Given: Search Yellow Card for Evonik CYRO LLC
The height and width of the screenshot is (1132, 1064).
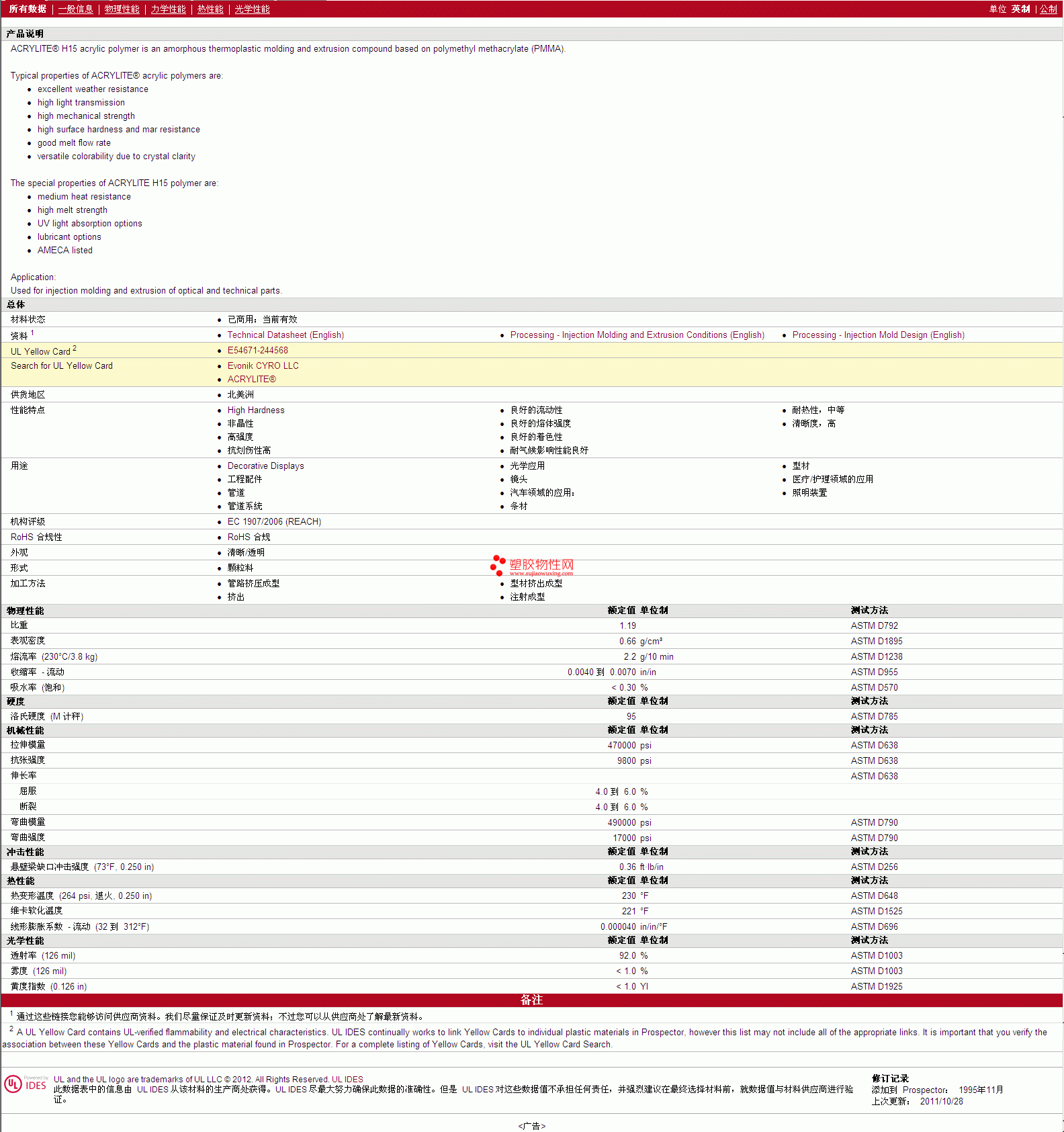Looking at the screenshot, I should [263, 365].
